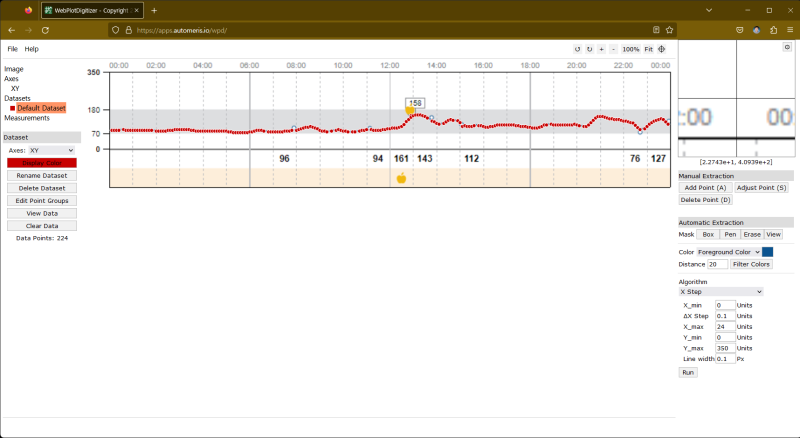List all tabs dropdown arrow
This screenshot has width=800, height=438.
pyautogui.click(x=709, y=10)
